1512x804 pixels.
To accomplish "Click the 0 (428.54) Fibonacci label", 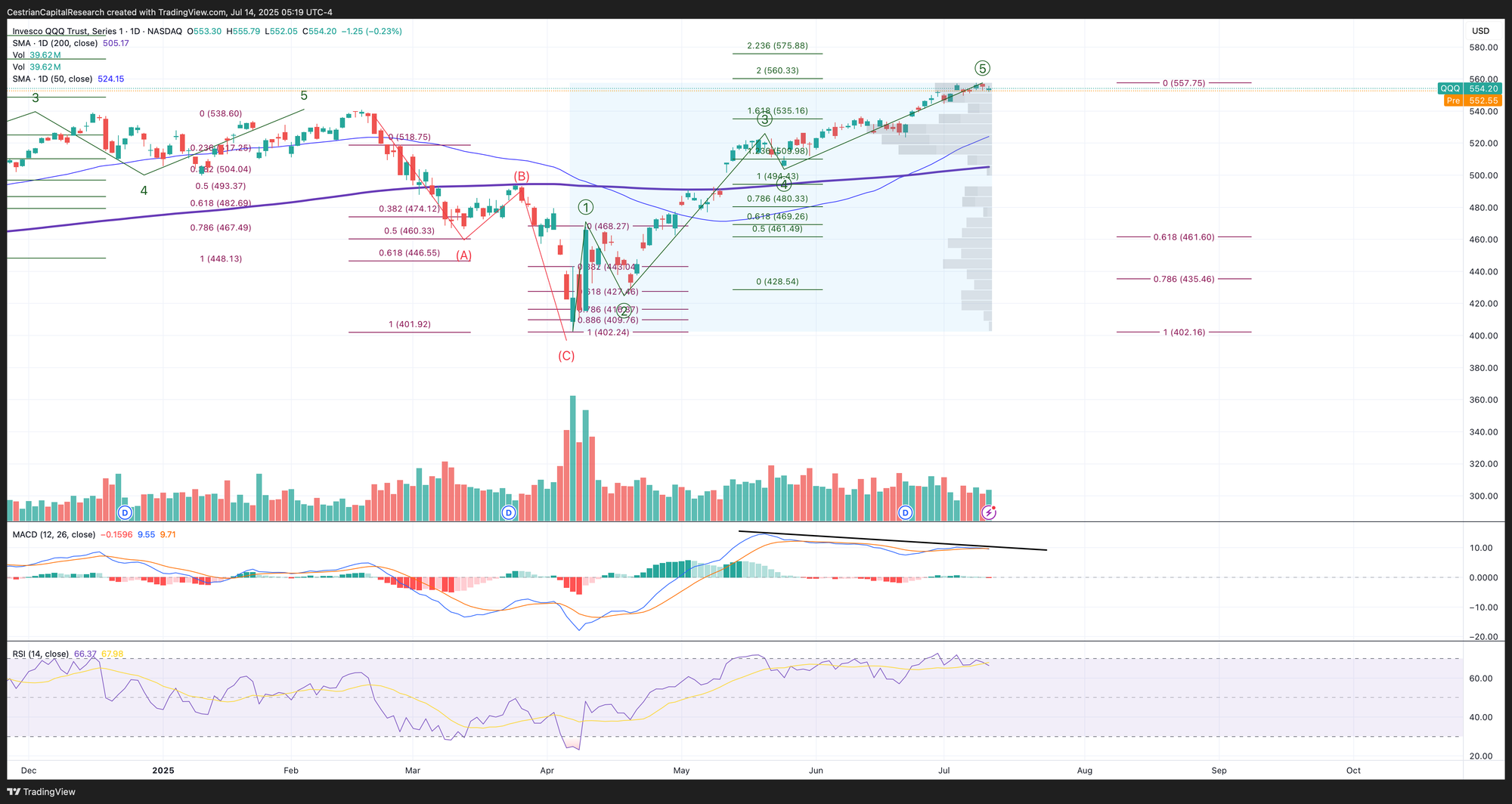I will pos(777,282).
